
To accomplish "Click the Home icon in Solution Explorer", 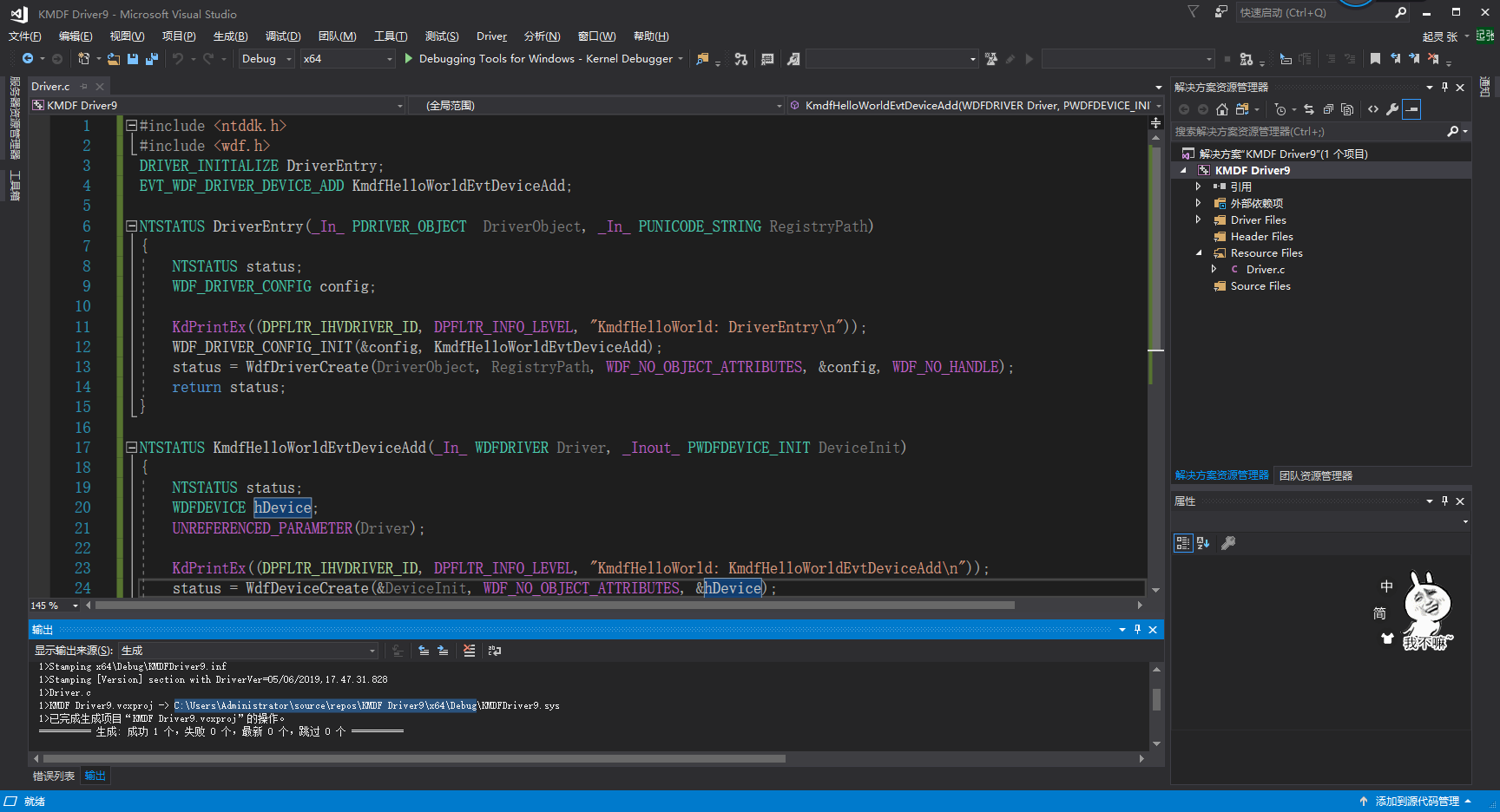I will coord(1222,109).
